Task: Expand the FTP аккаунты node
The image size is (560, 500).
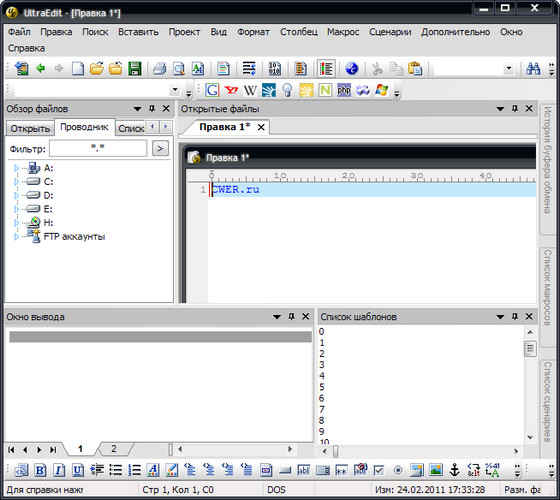Action: (x=16, y=236)
